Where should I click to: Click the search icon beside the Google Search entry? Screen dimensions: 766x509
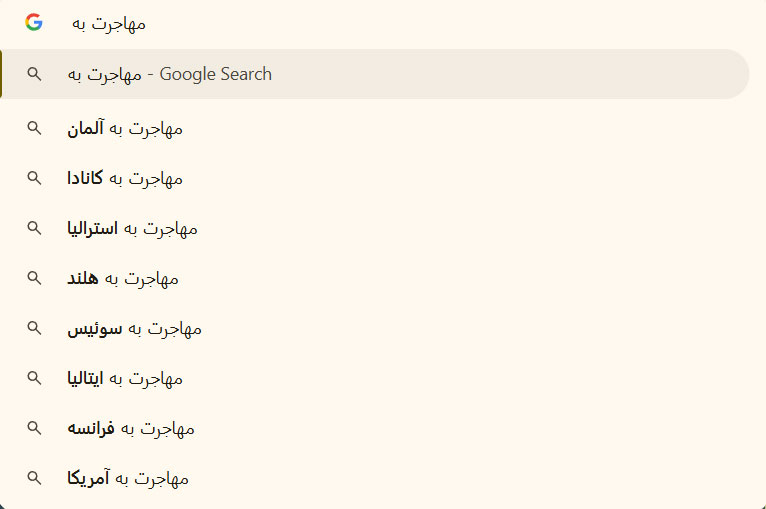pos(34,74)
